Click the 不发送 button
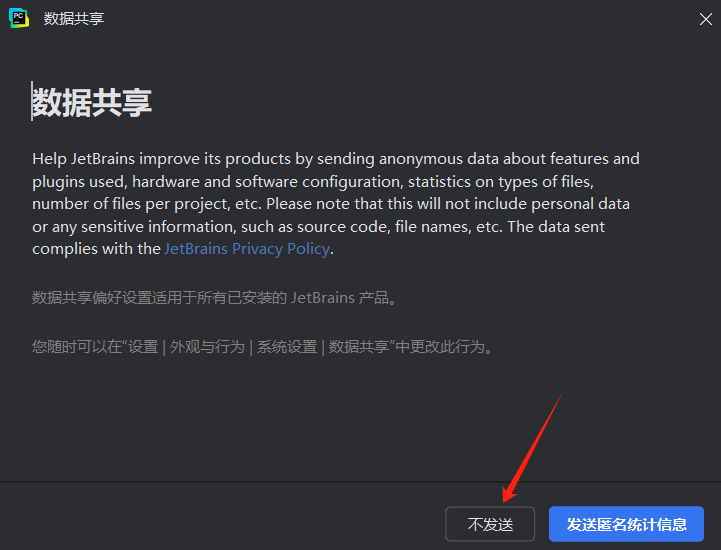Screen dimensions: 721x550 (x=490, y=524)
